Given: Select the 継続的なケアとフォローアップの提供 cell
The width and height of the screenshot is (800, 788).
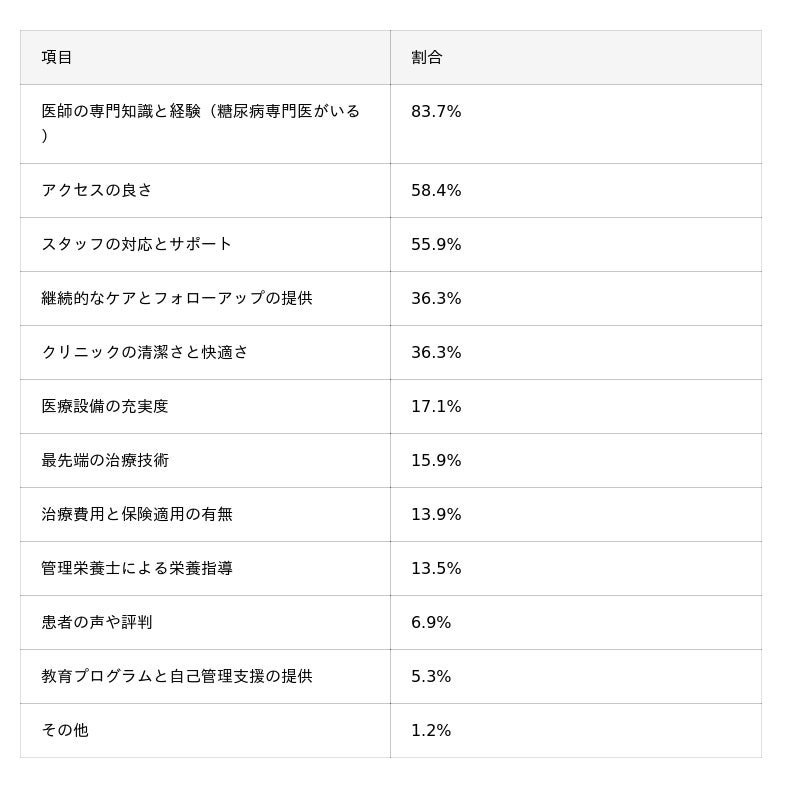Looking at the screenshot, I should (x=177, y=299).
